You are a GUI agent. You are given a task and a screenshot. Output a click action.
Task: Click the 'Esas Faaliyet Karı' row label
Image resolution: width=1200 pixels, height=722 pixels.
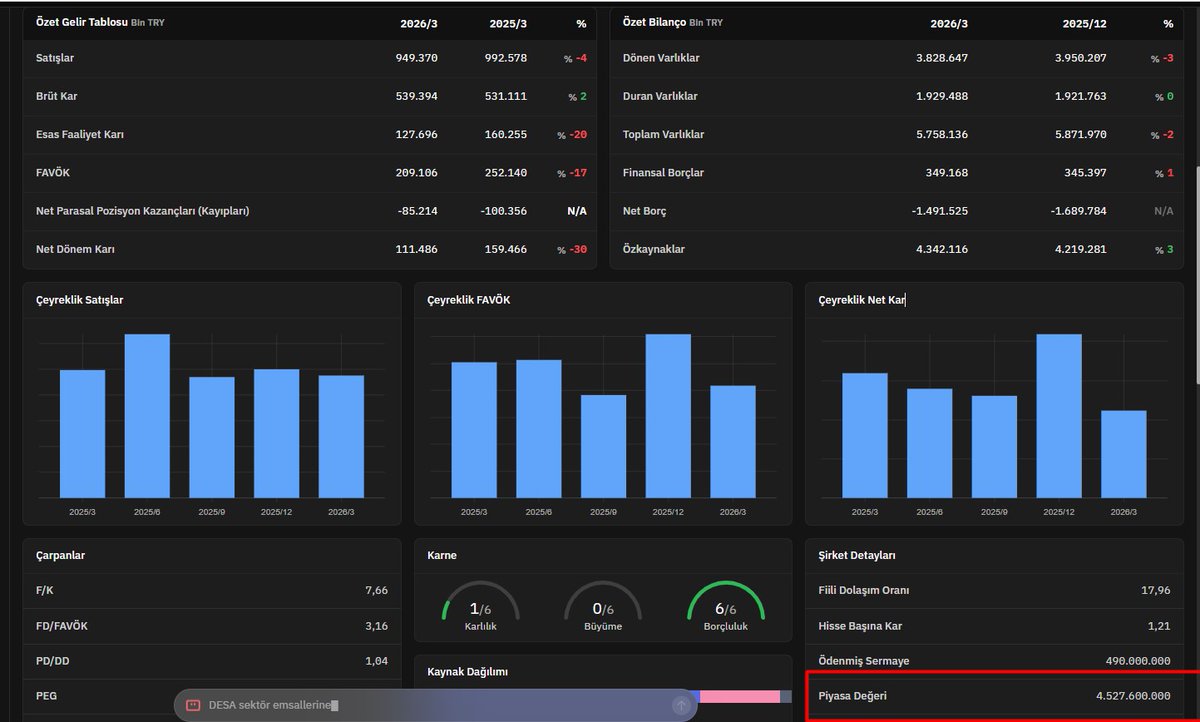(x=80, y=135)
